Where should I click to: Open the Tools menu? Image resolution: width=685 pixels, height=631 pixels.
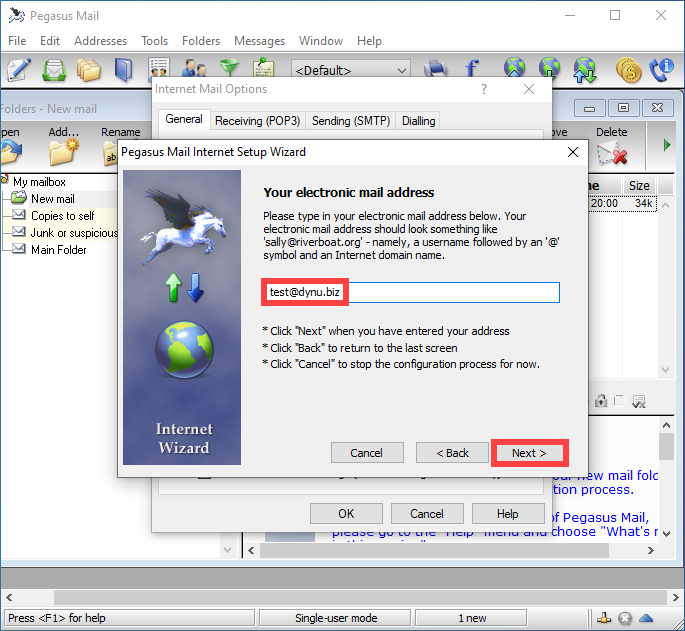[x=154, y=41]
